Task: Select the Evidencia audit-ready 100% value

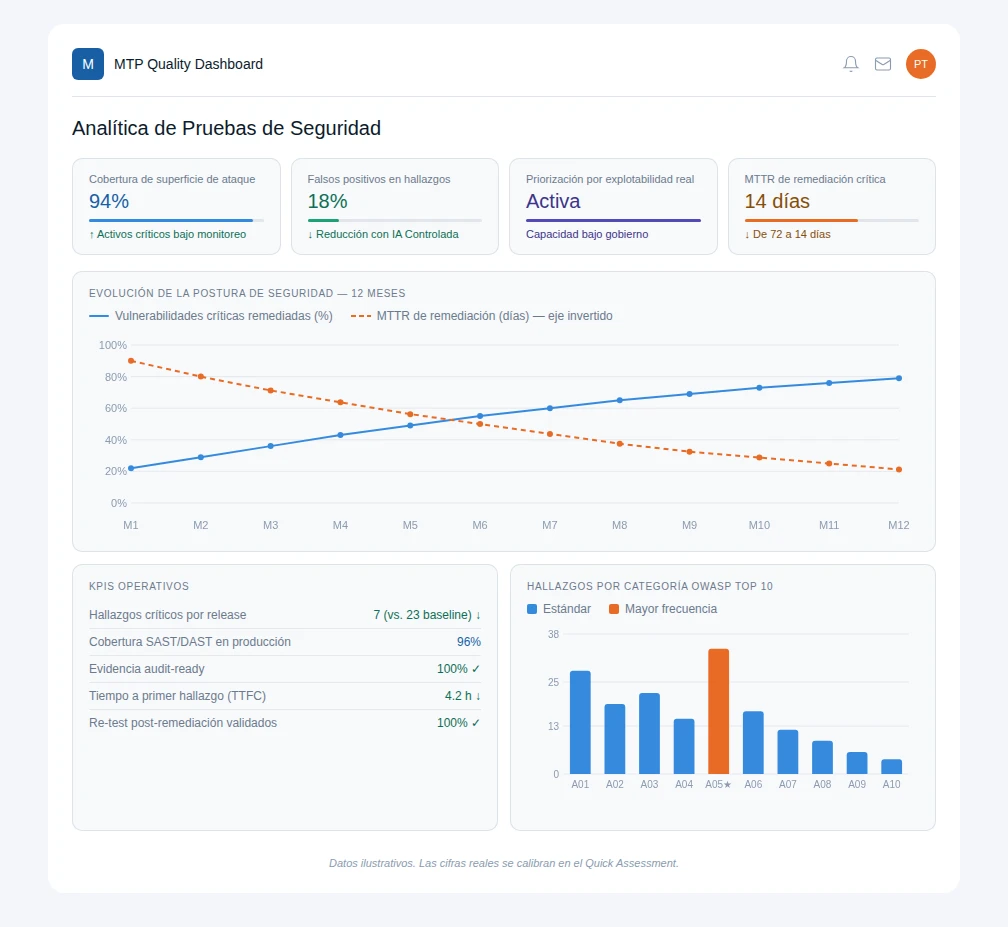Action: tap(458, 669)
